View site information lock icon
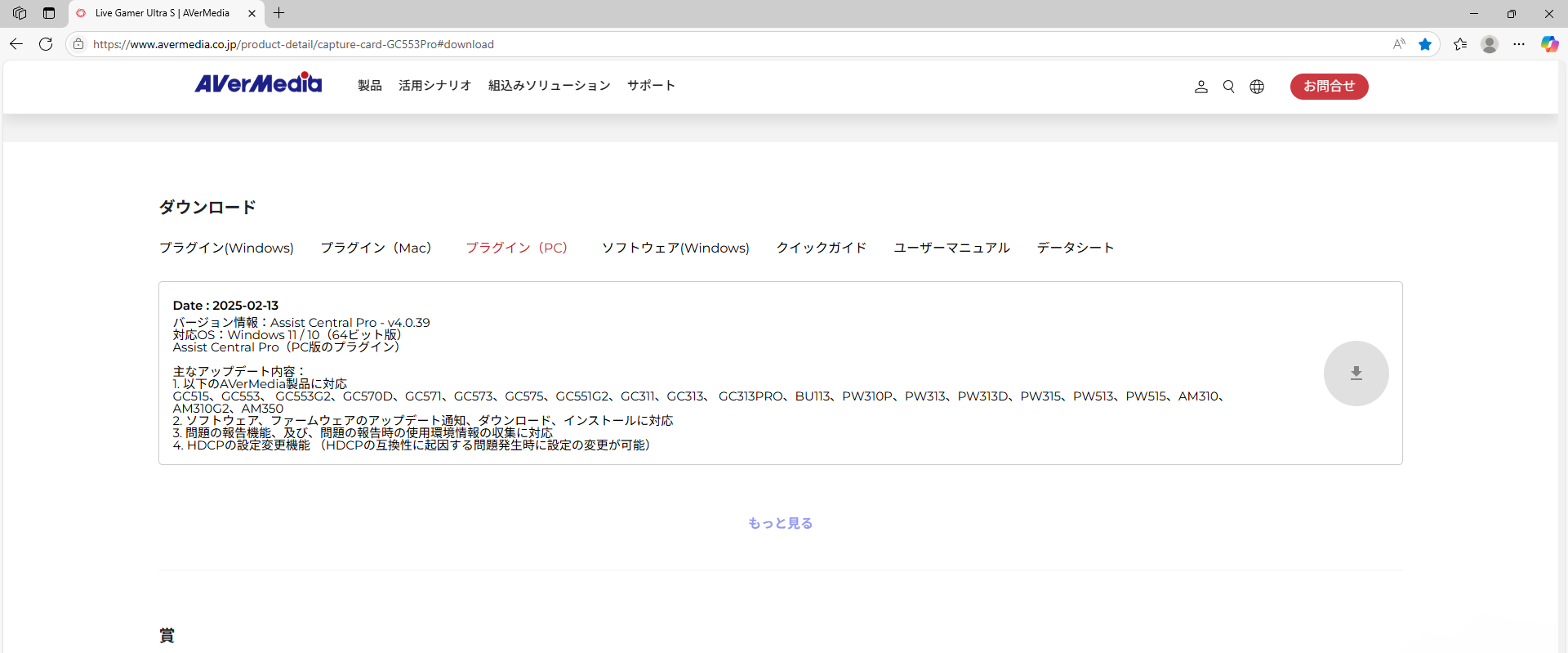 78,44
